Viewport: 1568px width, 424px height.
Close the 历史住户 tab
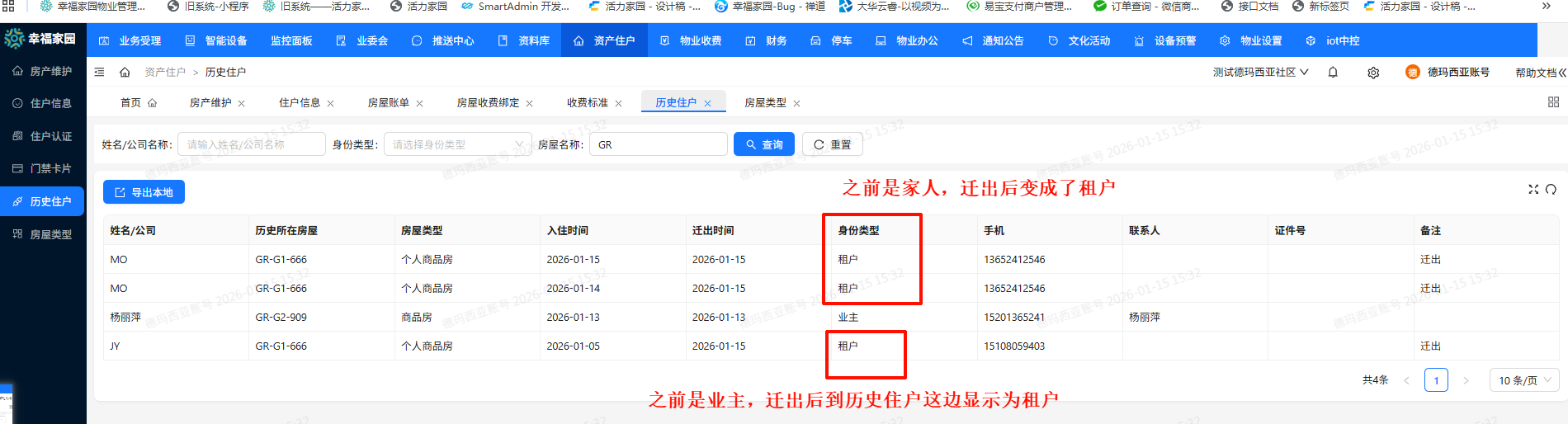coord(707,104)
